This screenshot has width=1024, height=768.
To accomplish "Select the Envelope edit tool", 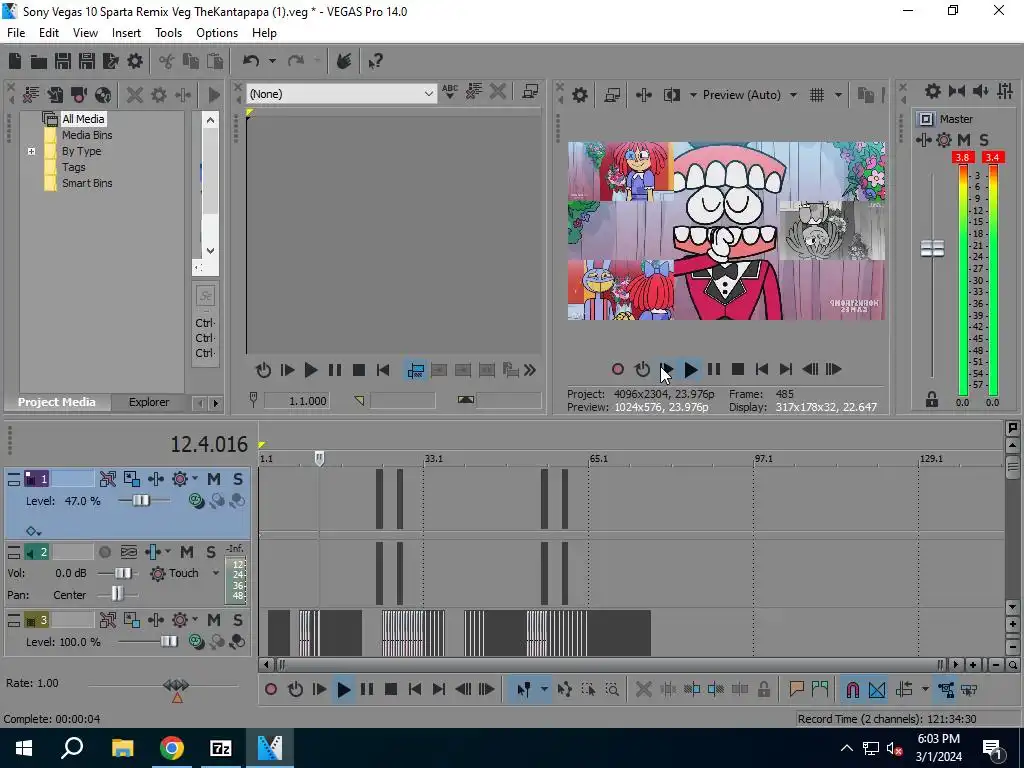I will [x=564, y=690].
